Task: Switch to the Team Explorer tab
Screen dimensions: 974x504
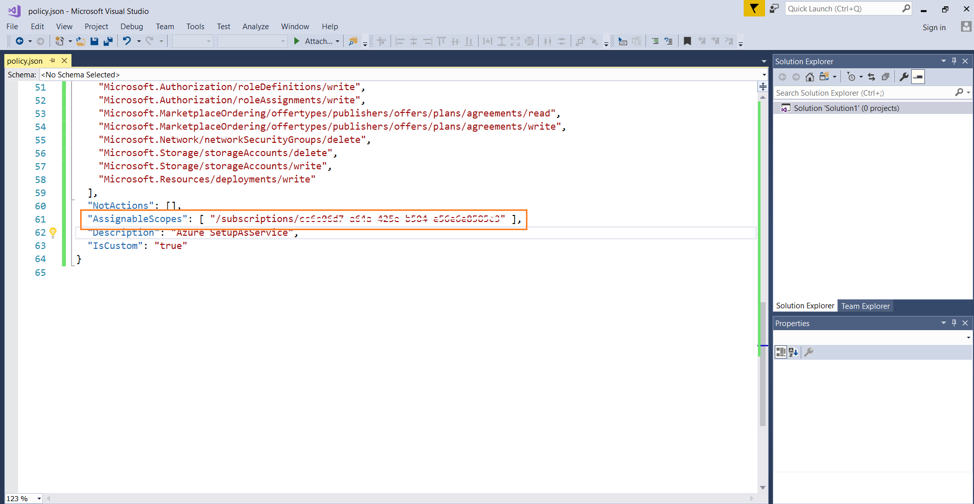Action: [x=865, y=306]
